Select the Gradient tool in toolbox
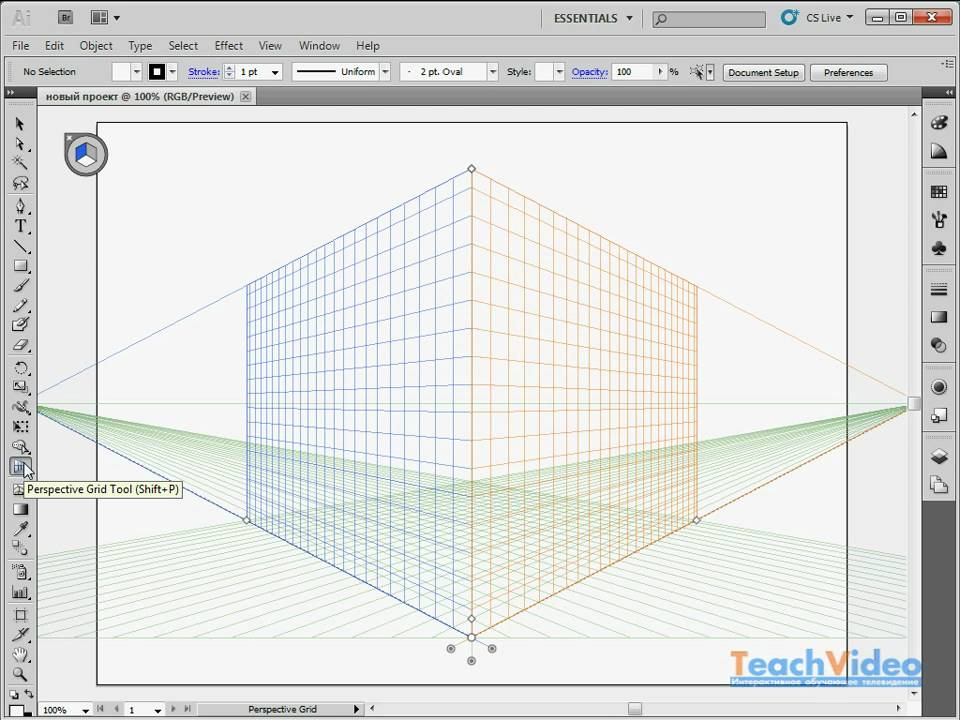This screenshot has height=720, width=960. (20, 509)
